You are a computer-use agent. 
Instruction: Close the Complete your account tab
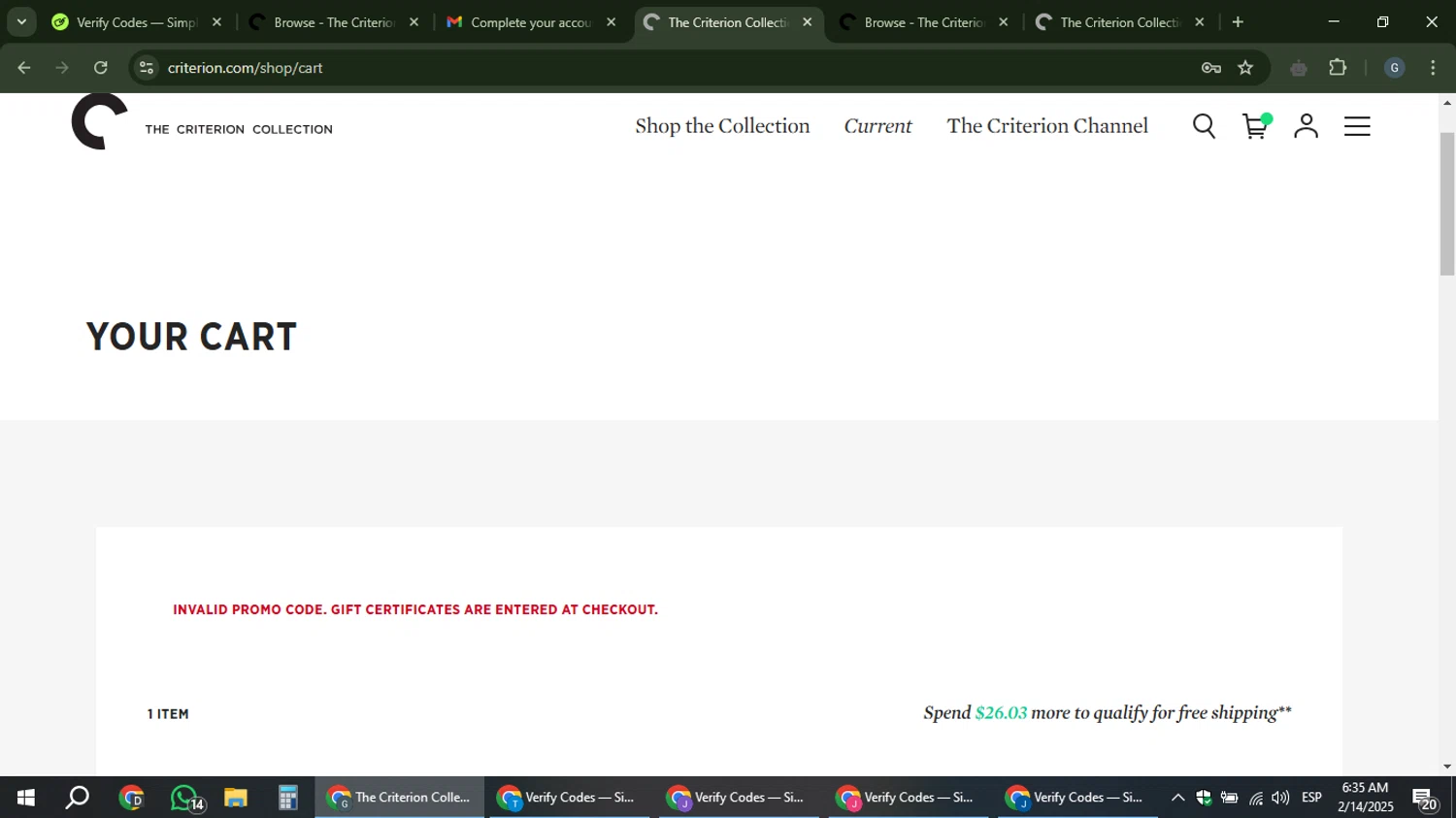coord(611,22)
